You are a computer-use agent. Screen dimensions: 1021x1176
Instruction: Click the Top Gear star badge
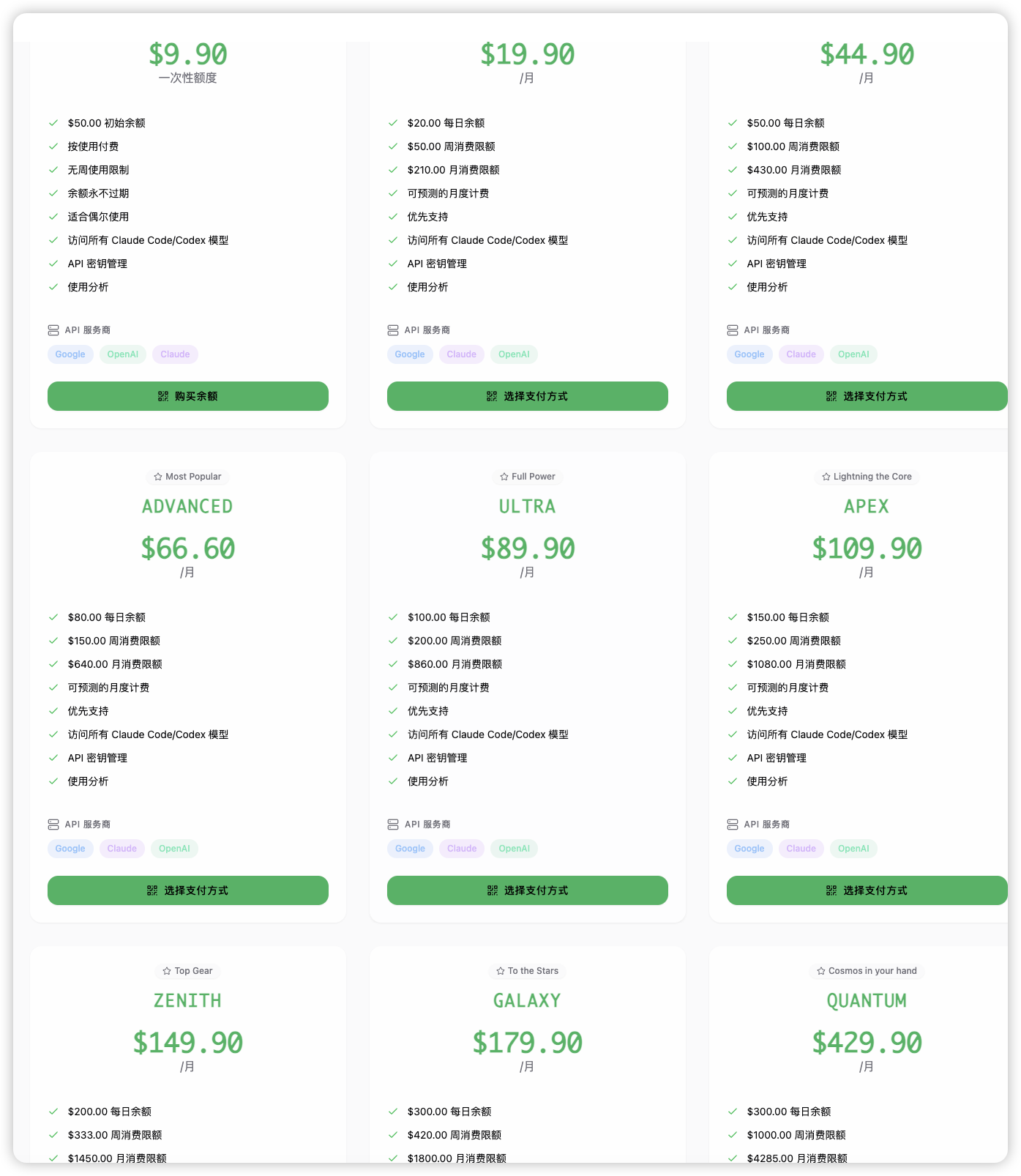point(187,971)
